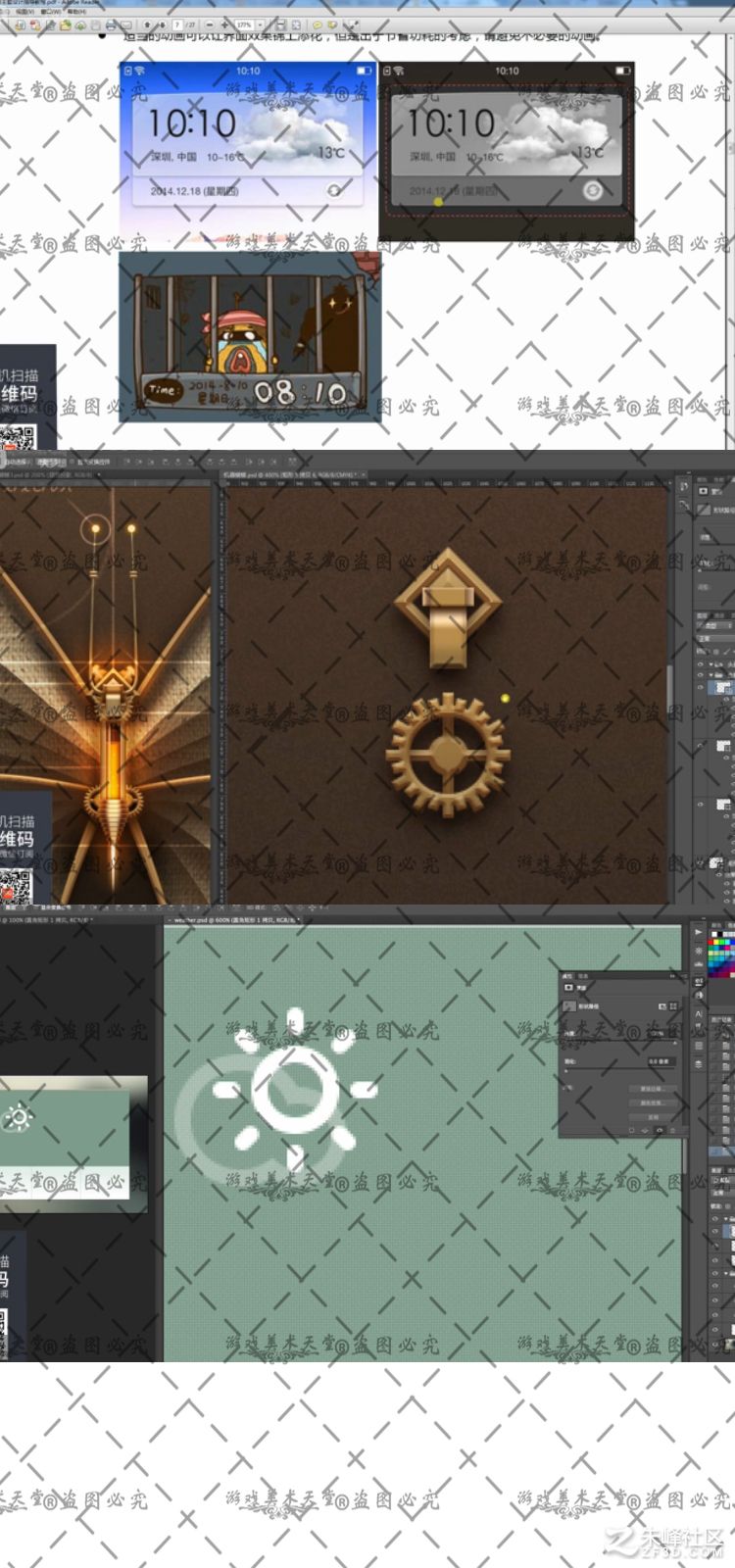Click add vector mask icon in Properties panel
The height and width of the screenshot is (1568, 735).
pyautogui.click(x=673, y=1006)
